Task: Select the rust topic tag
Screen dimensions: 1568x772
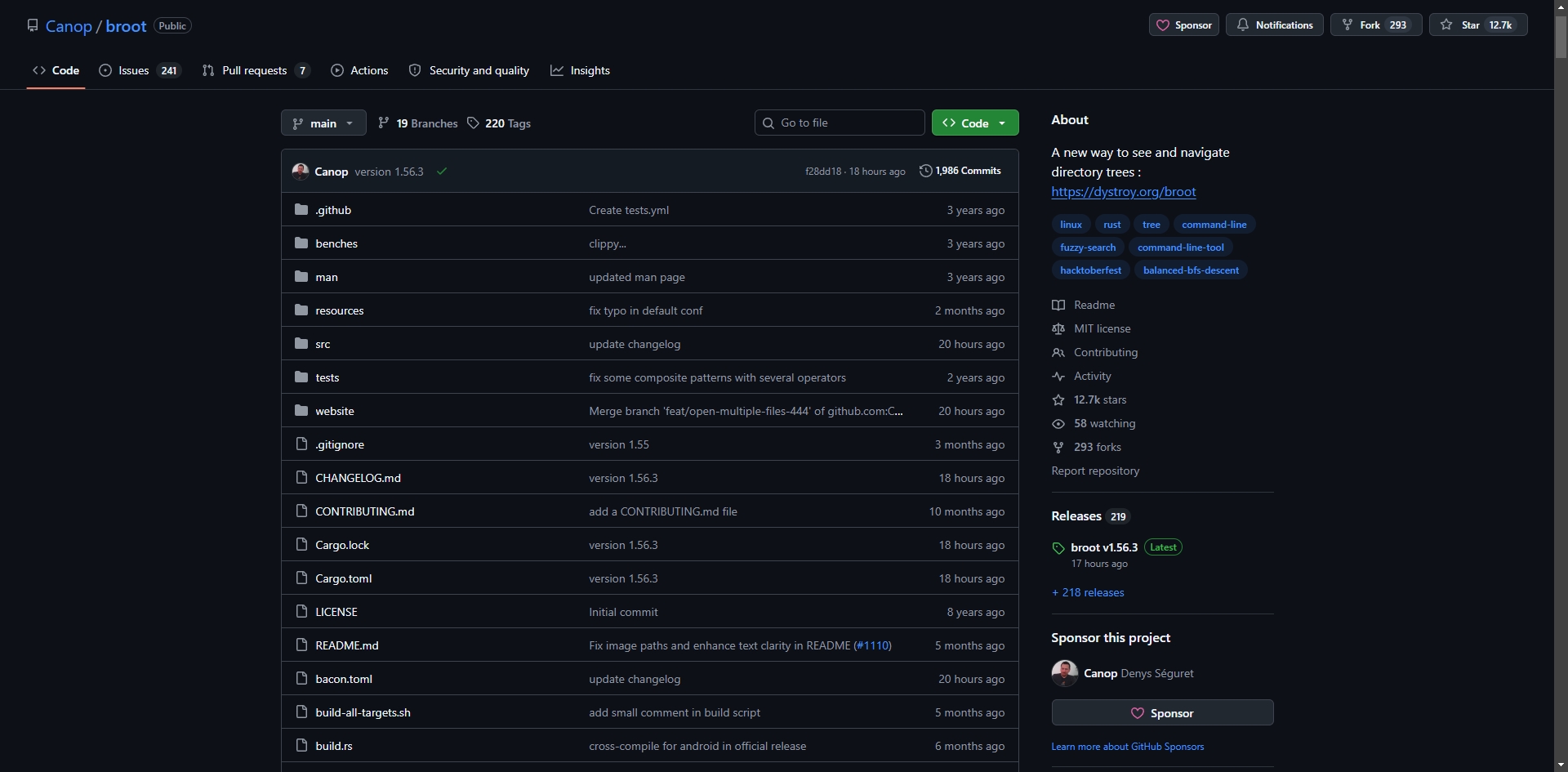Action: (1112, 224)
